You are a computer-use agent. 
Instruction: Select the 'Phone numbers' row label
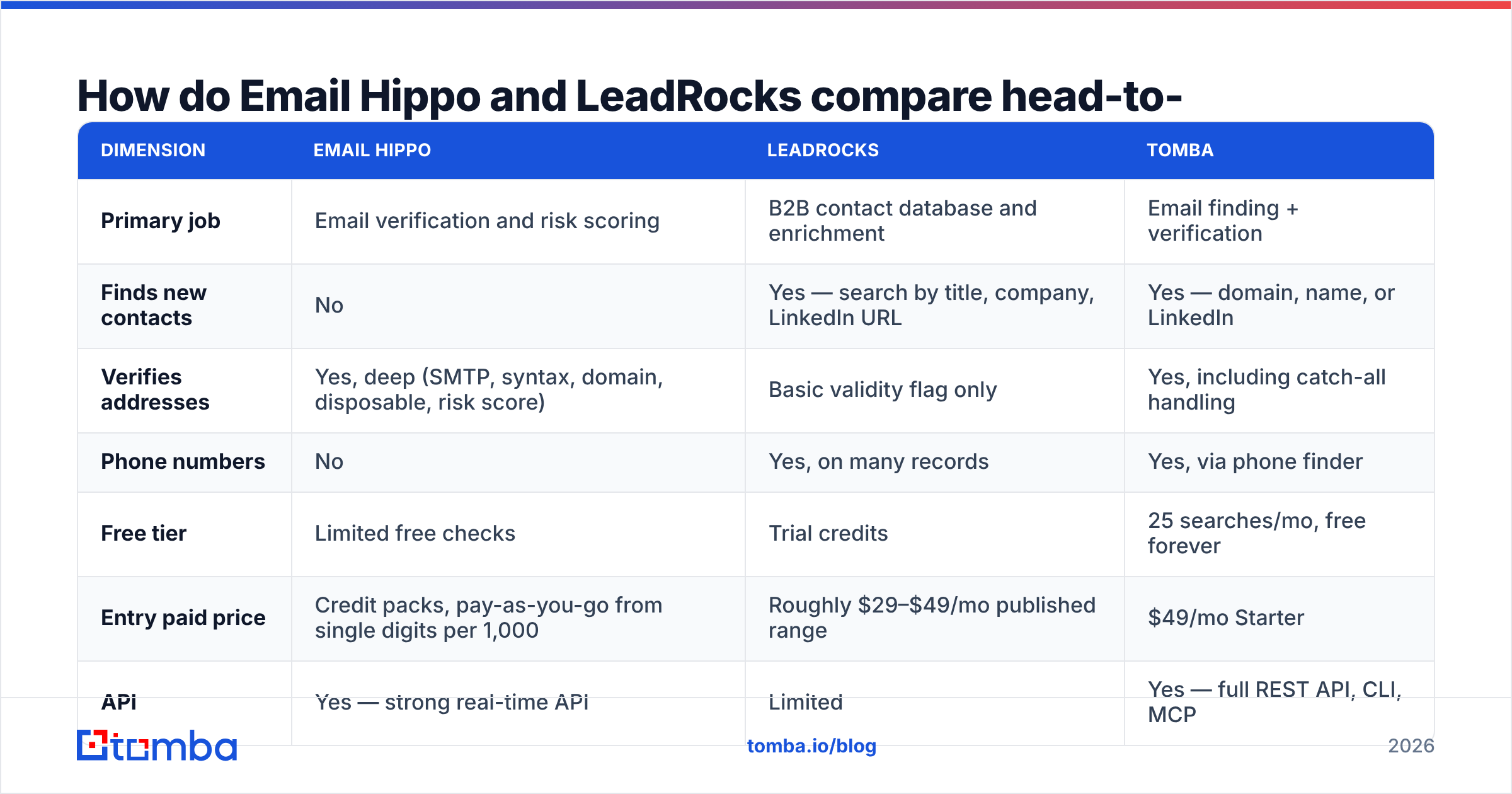click(183, 462)
